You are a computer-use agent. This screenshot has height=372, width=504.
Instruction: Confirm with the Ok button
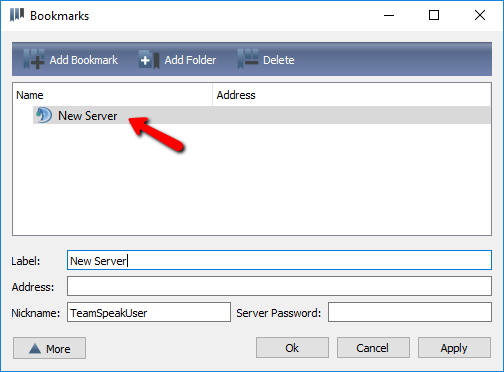(292, 348)
